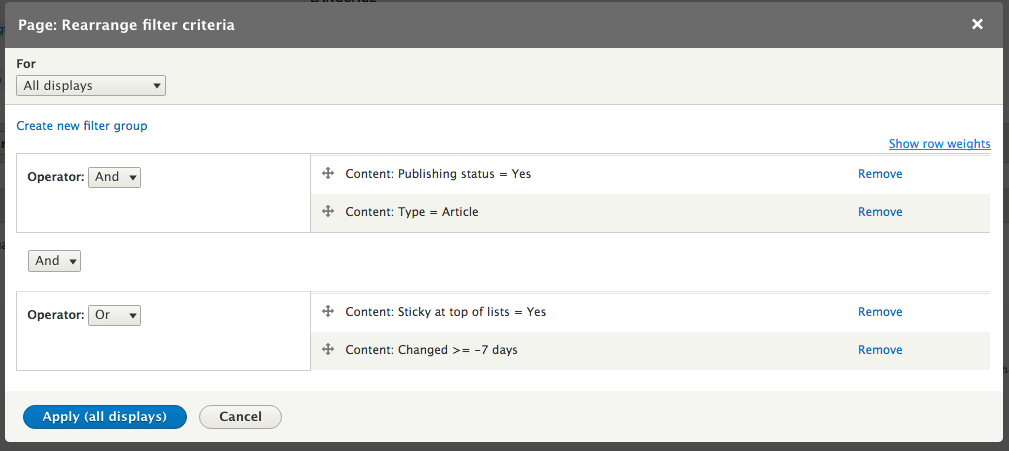
Task: Open second group Operator Or dropdown
Action: click(115, 315)
